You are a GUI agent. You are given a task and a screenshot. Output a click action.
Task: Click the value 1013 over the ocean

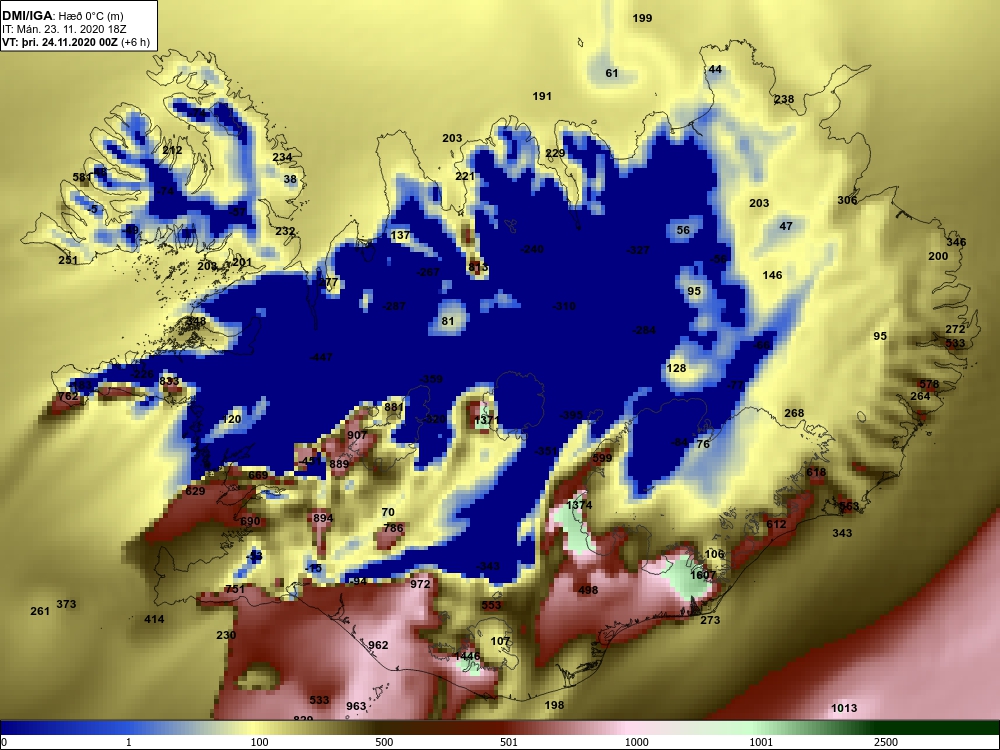pos(844,708)
